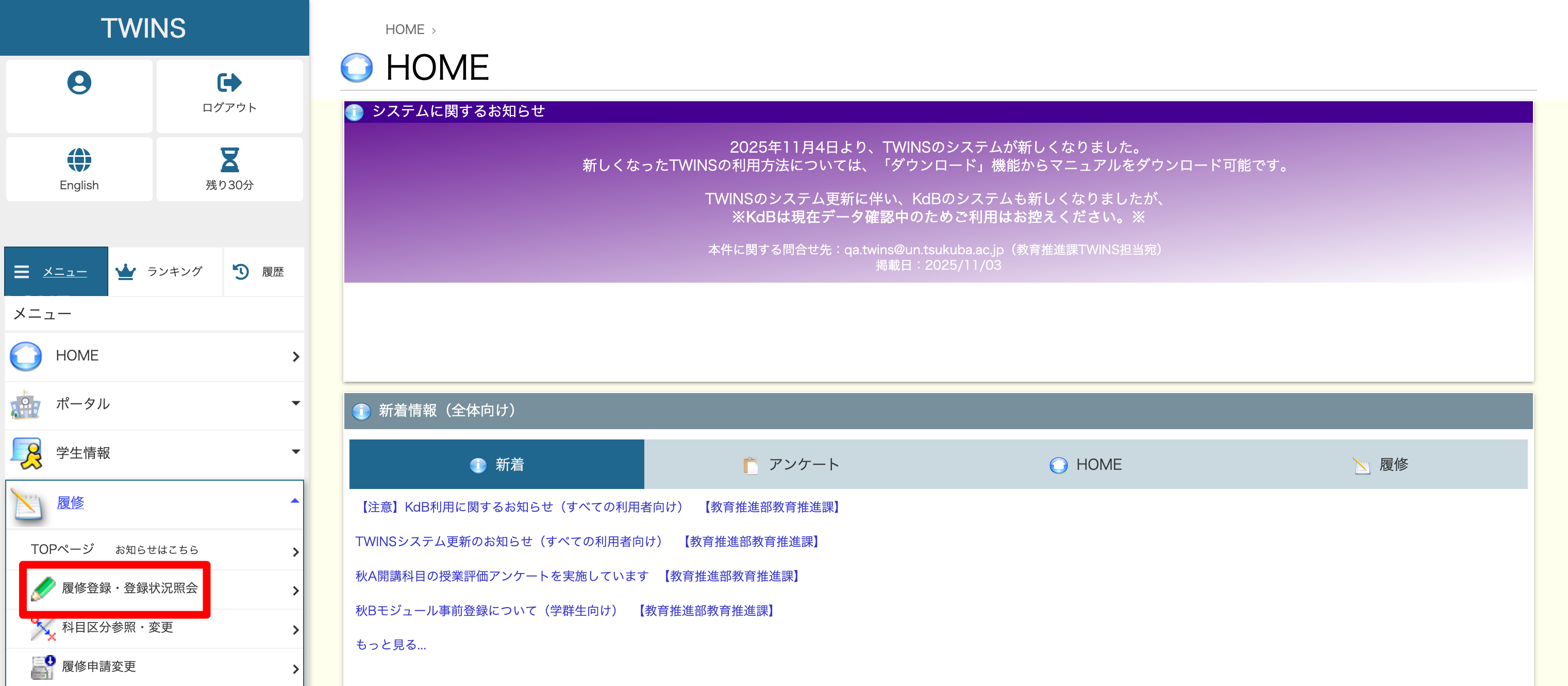The height and width of the screenshot is (686, 1568).
Task: Click the green pencil course registration icon
Action: [43, 589]
